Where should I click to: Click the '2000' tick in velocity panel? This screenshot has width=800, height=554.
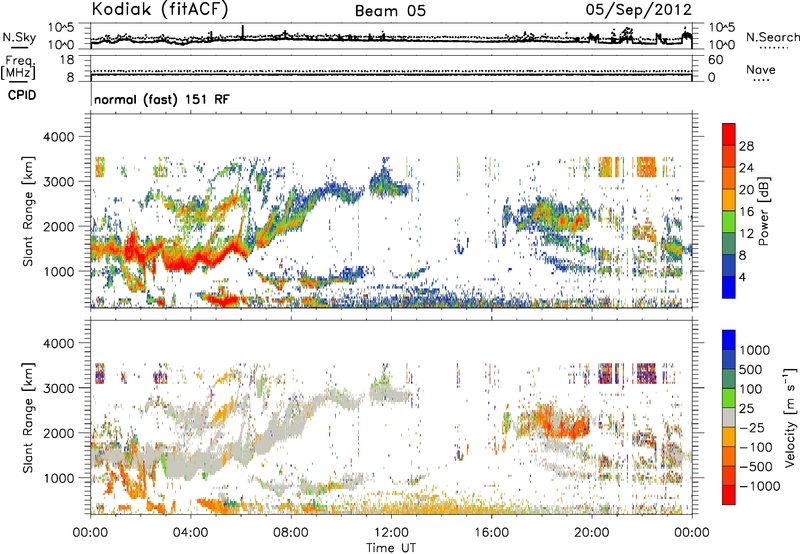pyautogui.click(x=61, y=433)
